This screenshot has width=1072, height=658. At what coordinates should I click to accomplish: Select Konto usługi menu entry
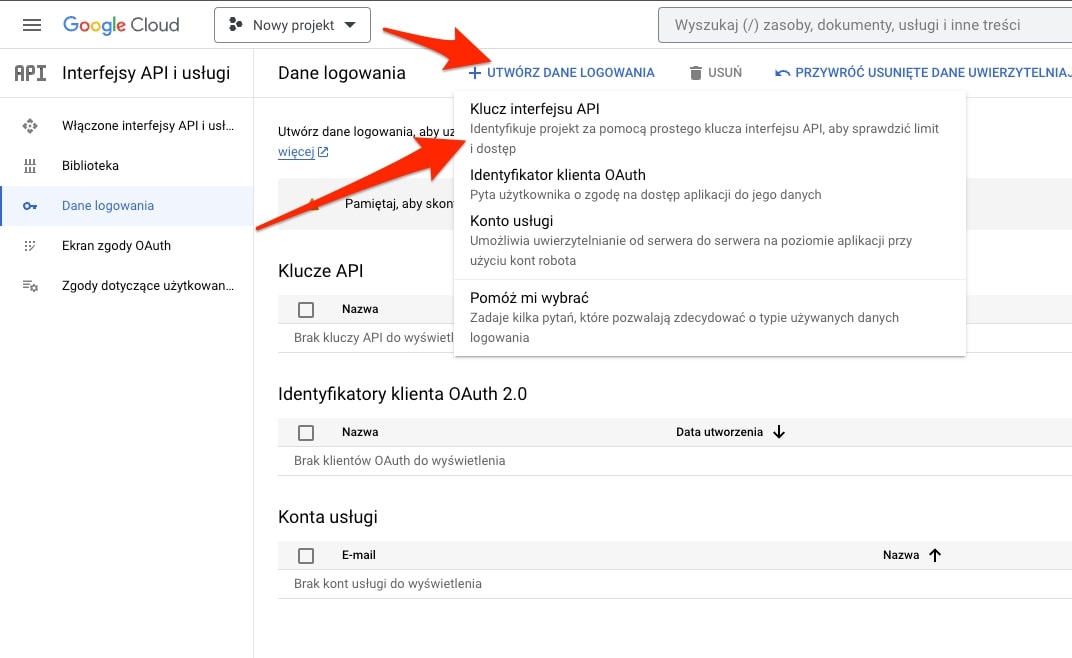512,220
